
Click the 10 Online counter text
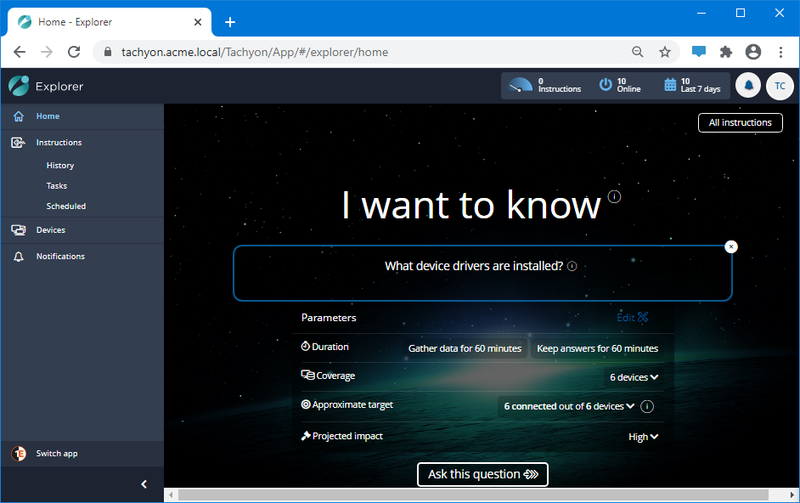(629, 85)
